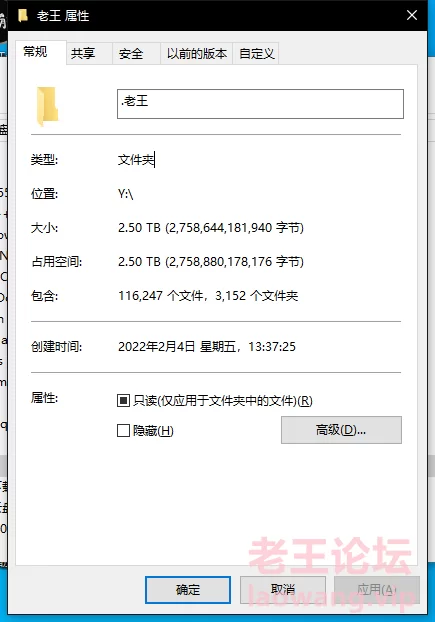The width and height of the screenshot is (435, 622).
Task: Click the 包含 files count text
Action: pyautogui.click(x=208, y=296)
